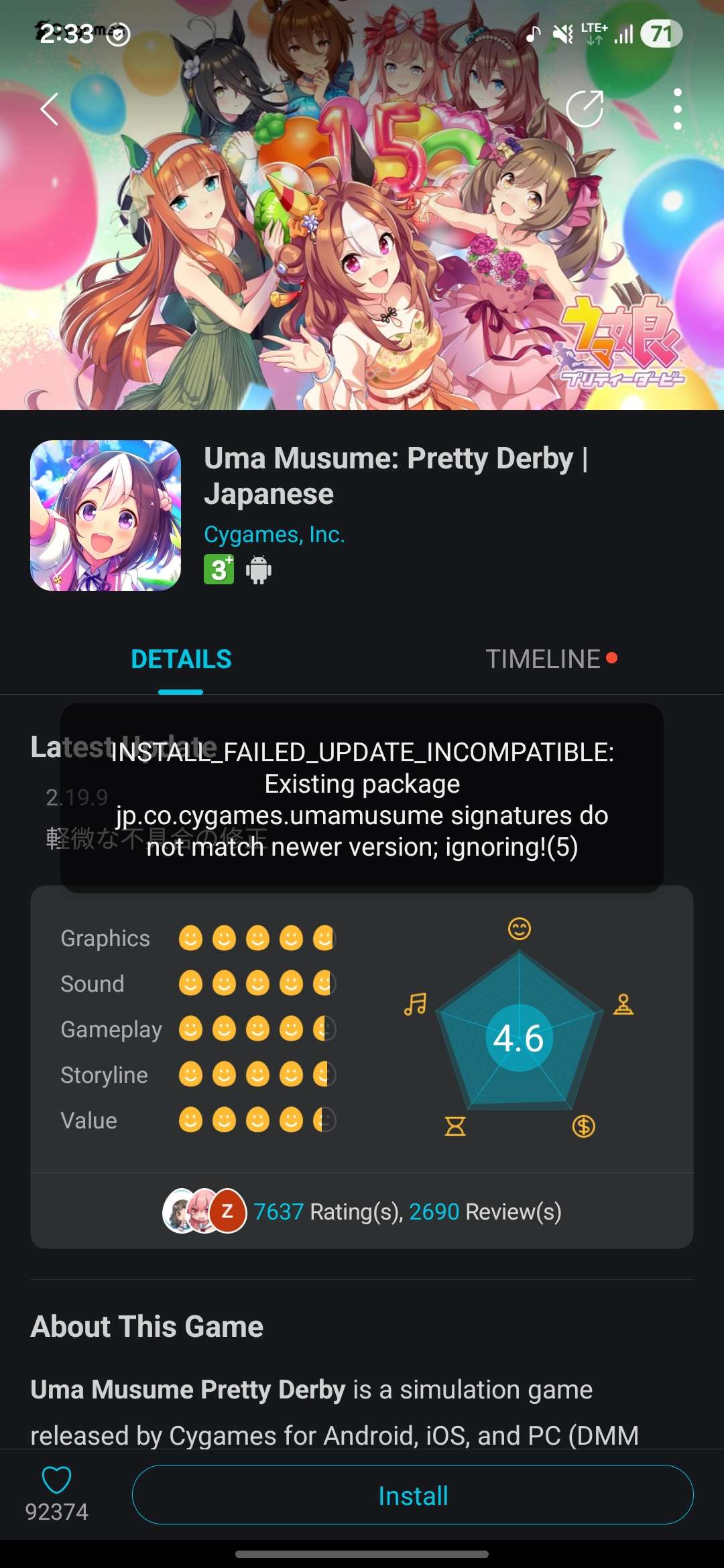Viewport: 724px width, 1568px height.
Task: Open the share icon
Action: pyautogui.click(x=585, y=108)
